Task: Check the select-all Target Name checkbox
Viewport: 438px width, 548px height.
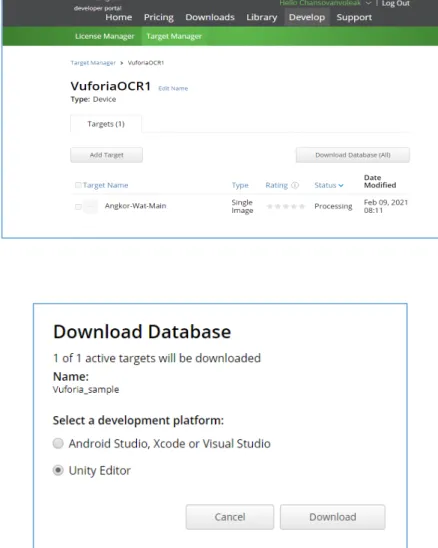Action: (x=78, y=185)
